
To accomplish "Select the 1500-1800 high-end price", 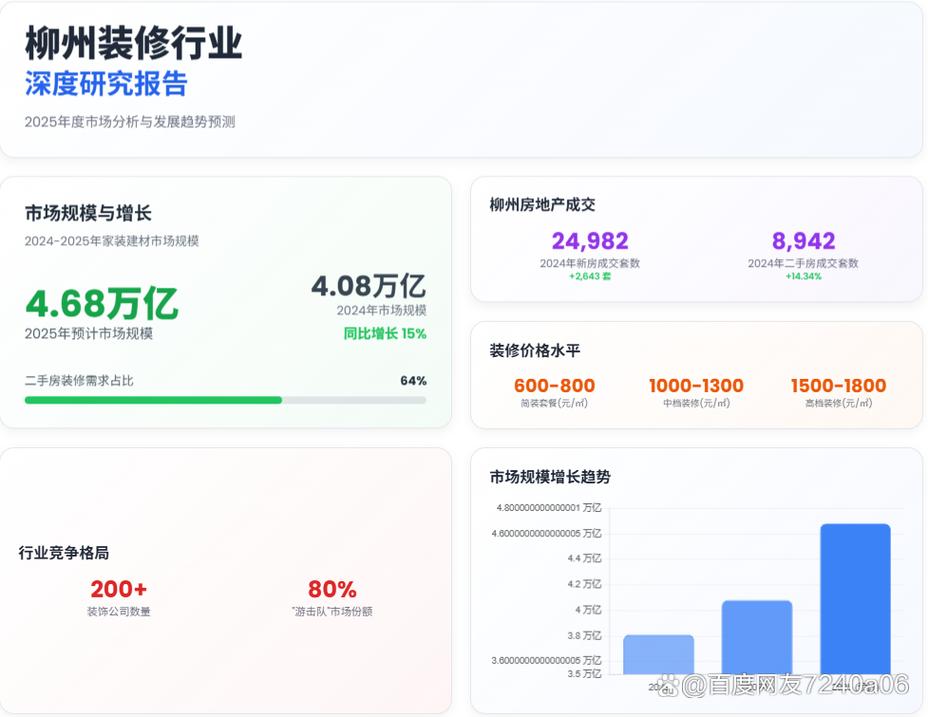I will (838, 386).
